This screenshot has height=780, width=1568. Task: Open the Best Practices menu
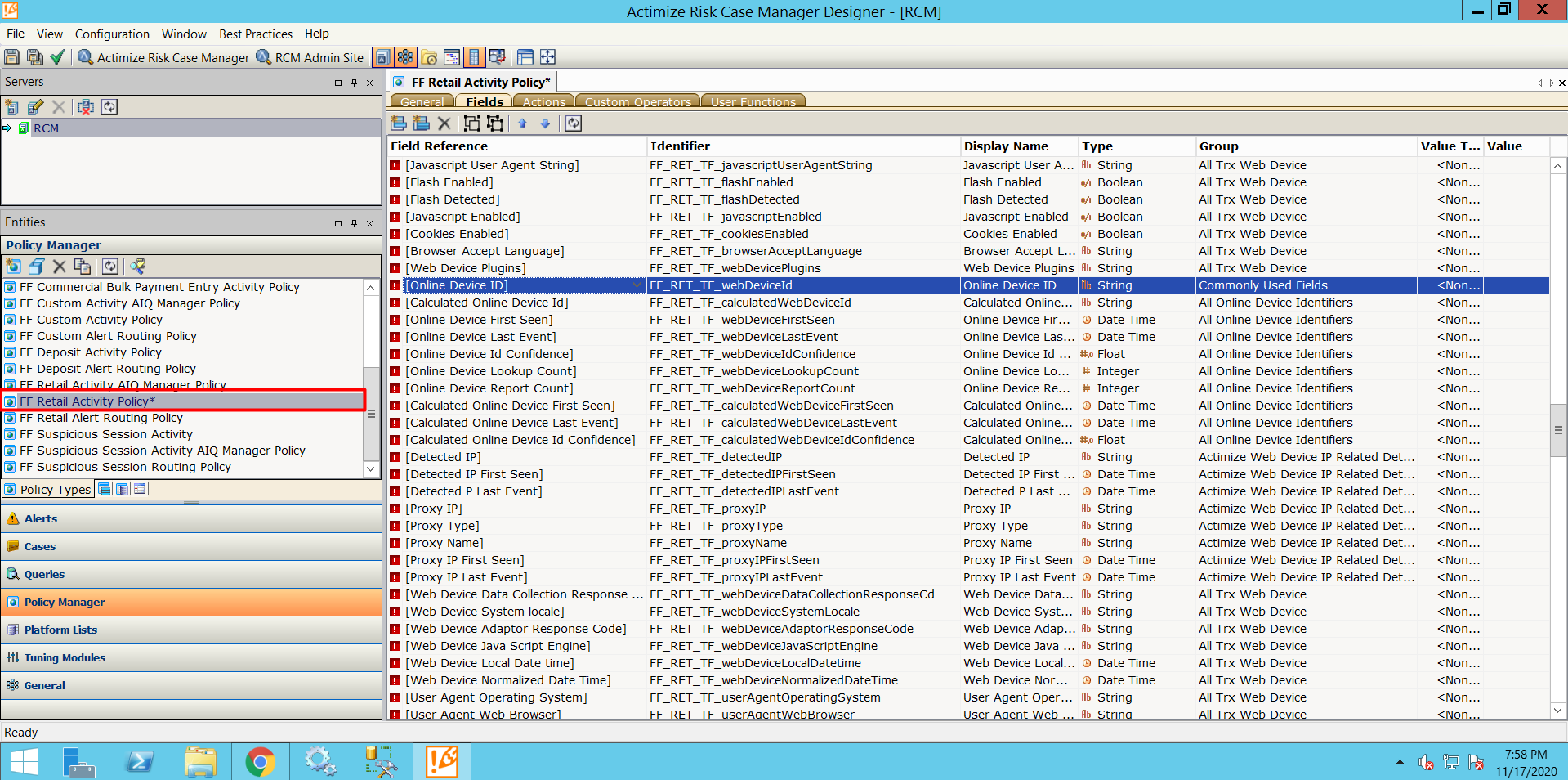[x=256, y=34]
